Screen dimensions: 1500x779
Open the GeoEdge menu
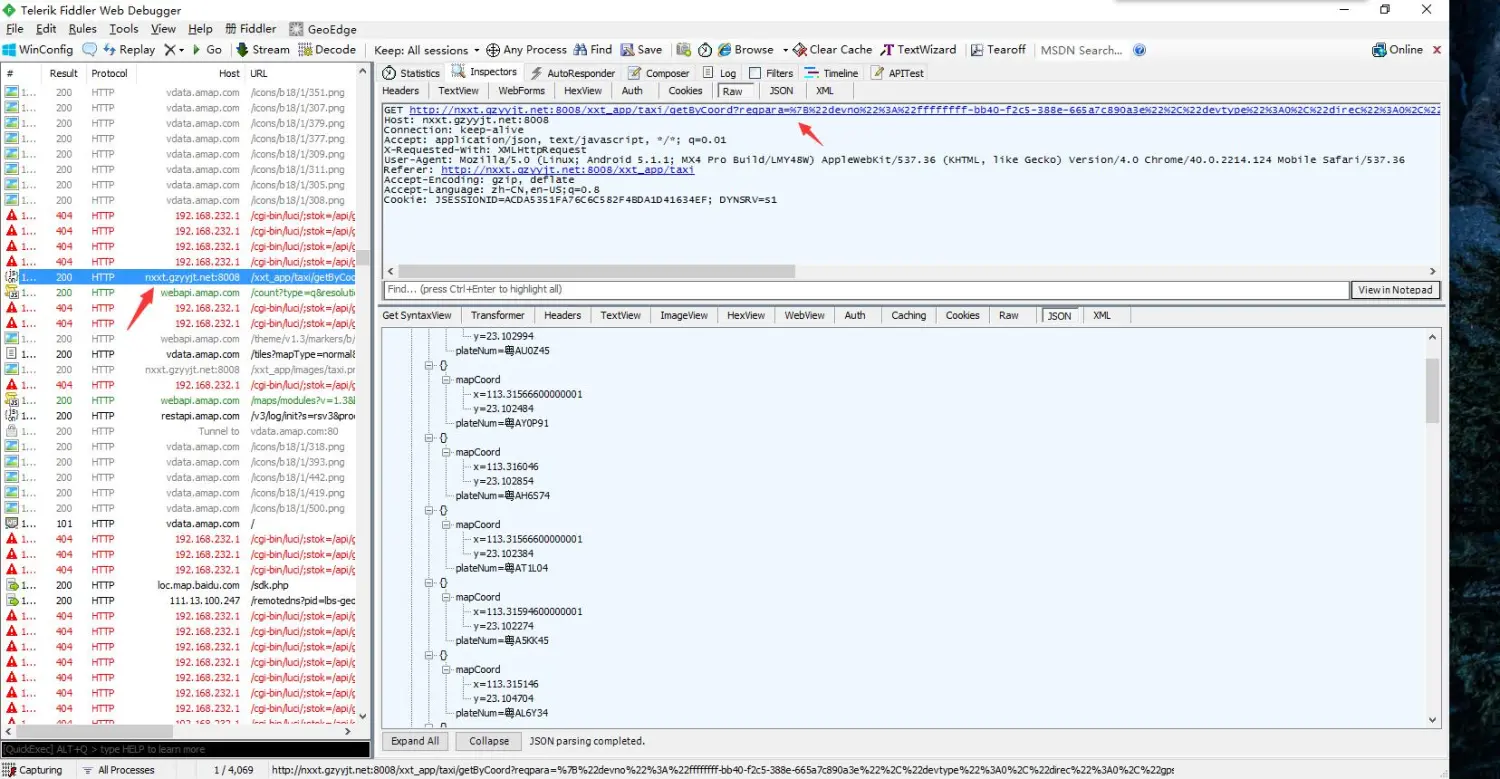point(323,29)
